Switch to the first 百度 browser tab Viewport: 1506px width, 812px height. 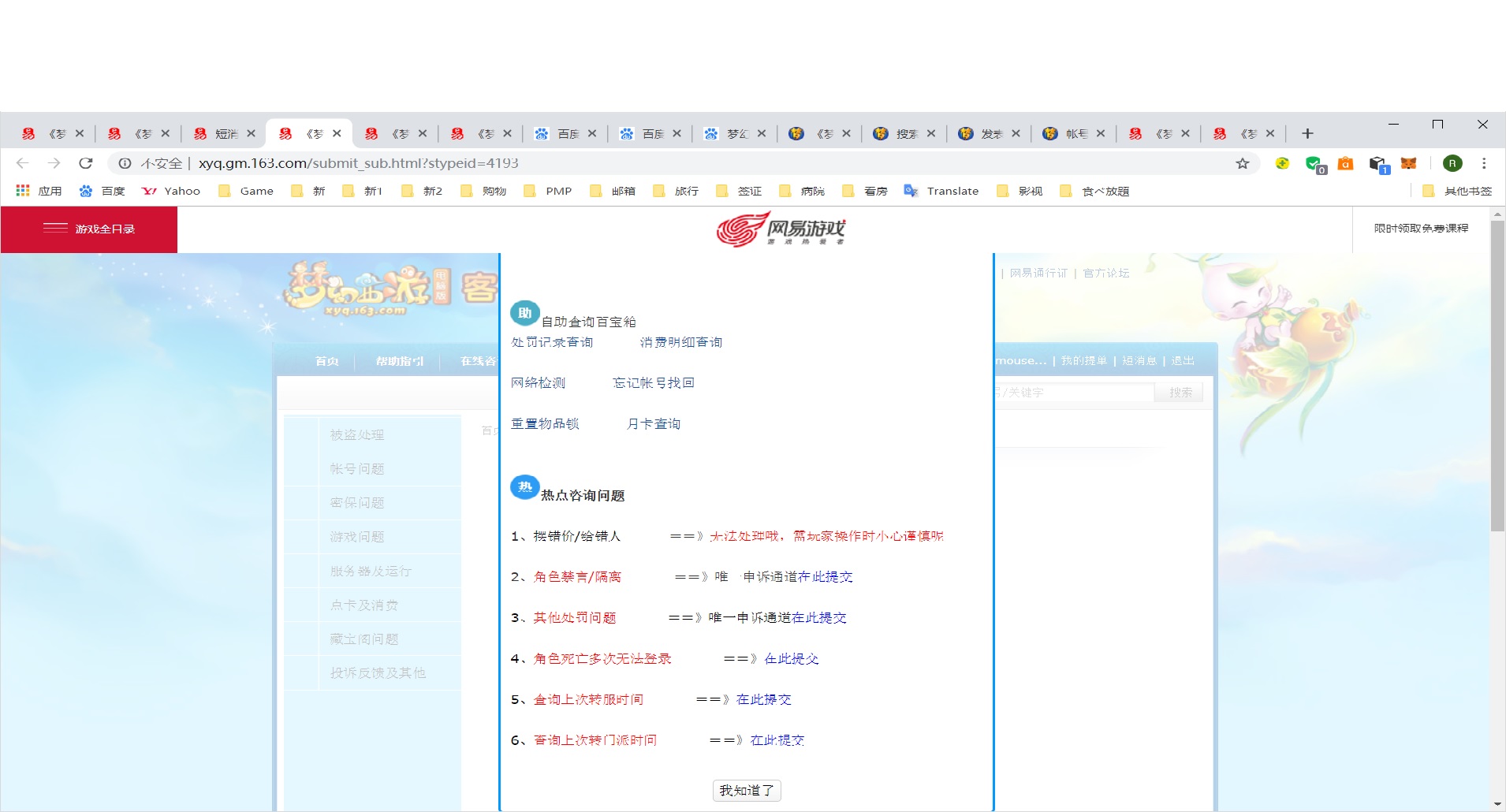[565, 133]
